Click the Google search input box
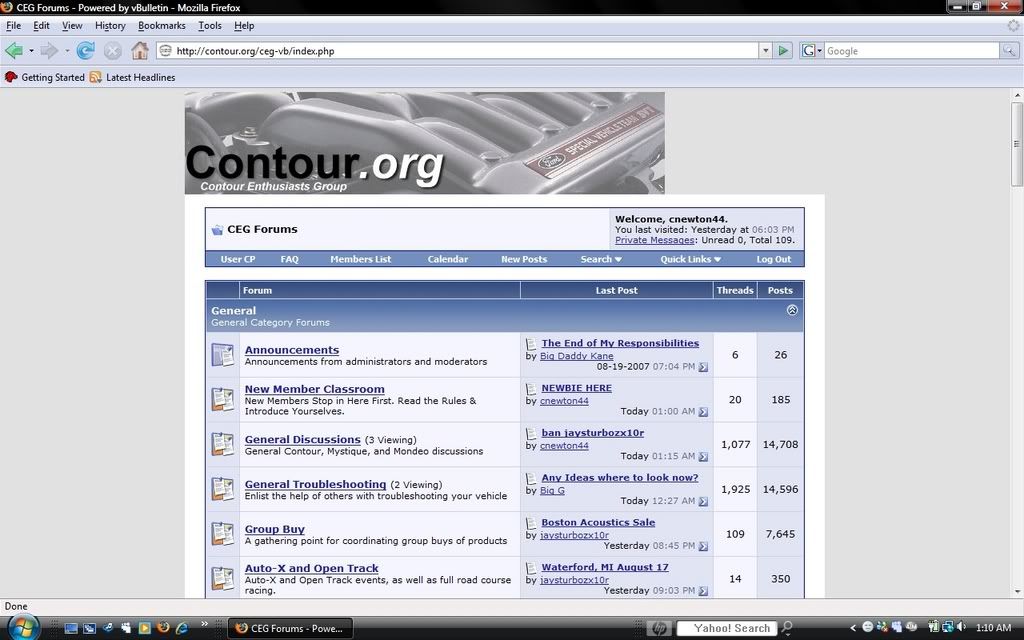Screen dimensions: 1024x640 click(912, 50)
